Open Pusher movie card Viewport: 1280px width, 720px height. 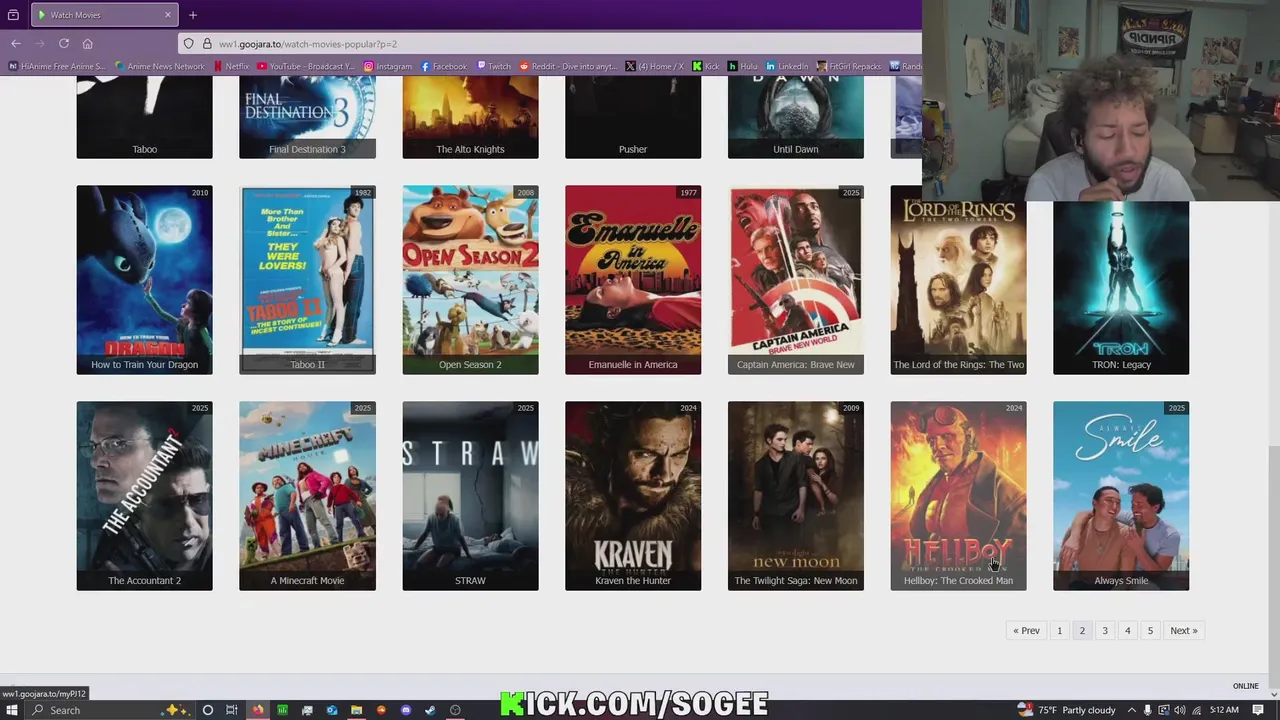[x=633, y=118]
